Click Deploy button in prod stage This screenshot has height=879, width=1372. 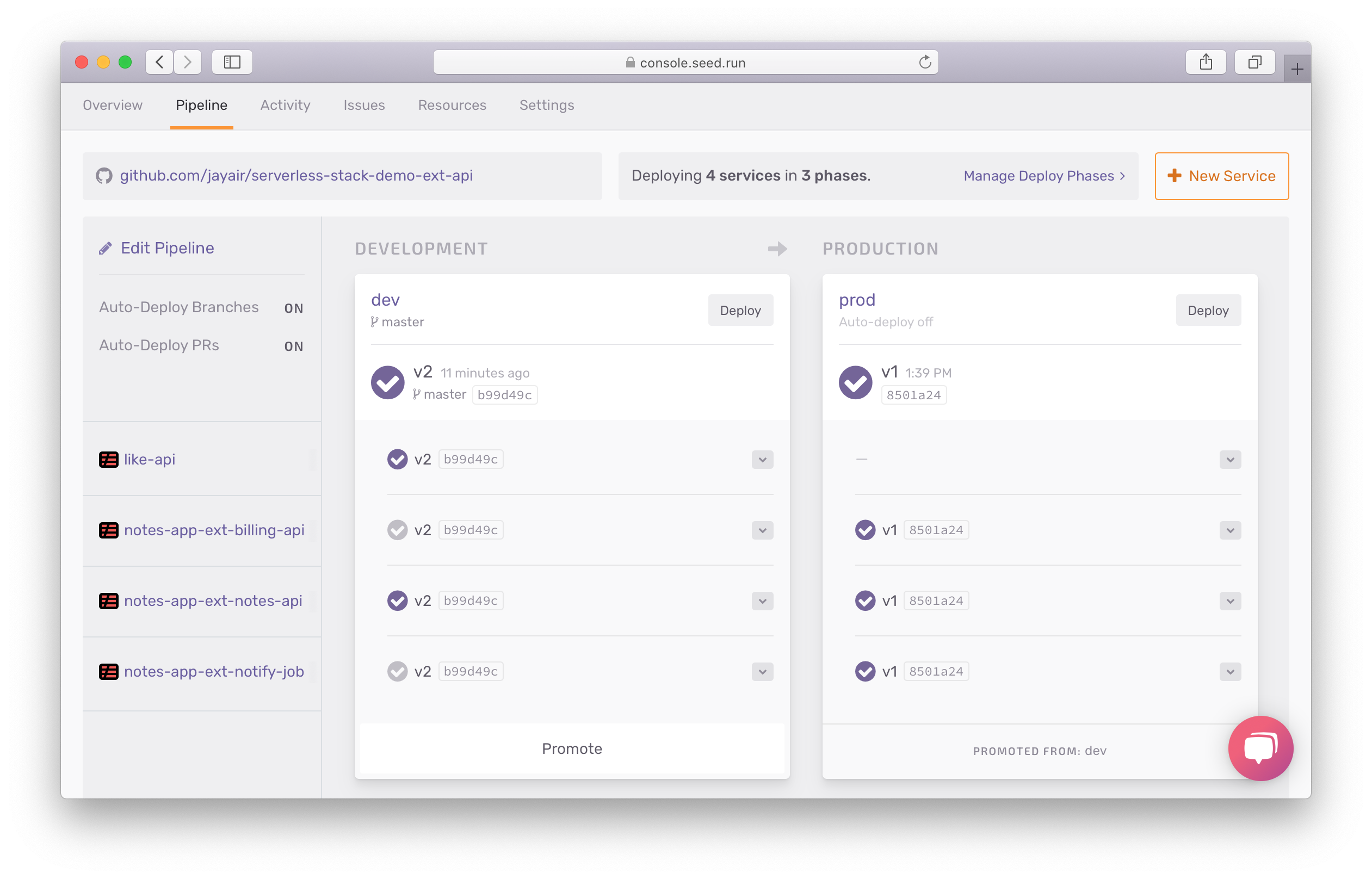click(1208, 310)
